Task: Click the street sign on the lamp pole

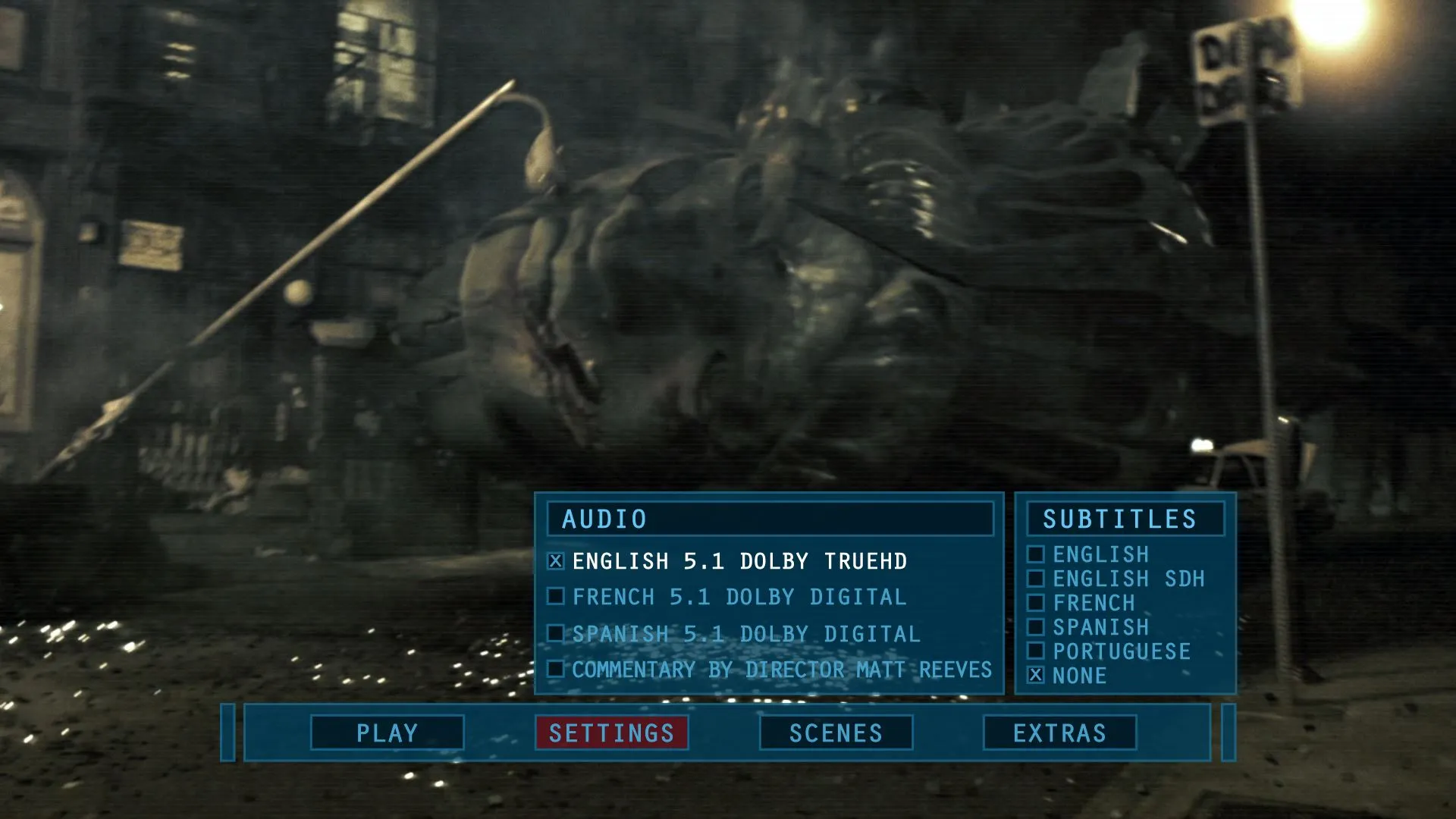Action: [x=1242, y=72]
